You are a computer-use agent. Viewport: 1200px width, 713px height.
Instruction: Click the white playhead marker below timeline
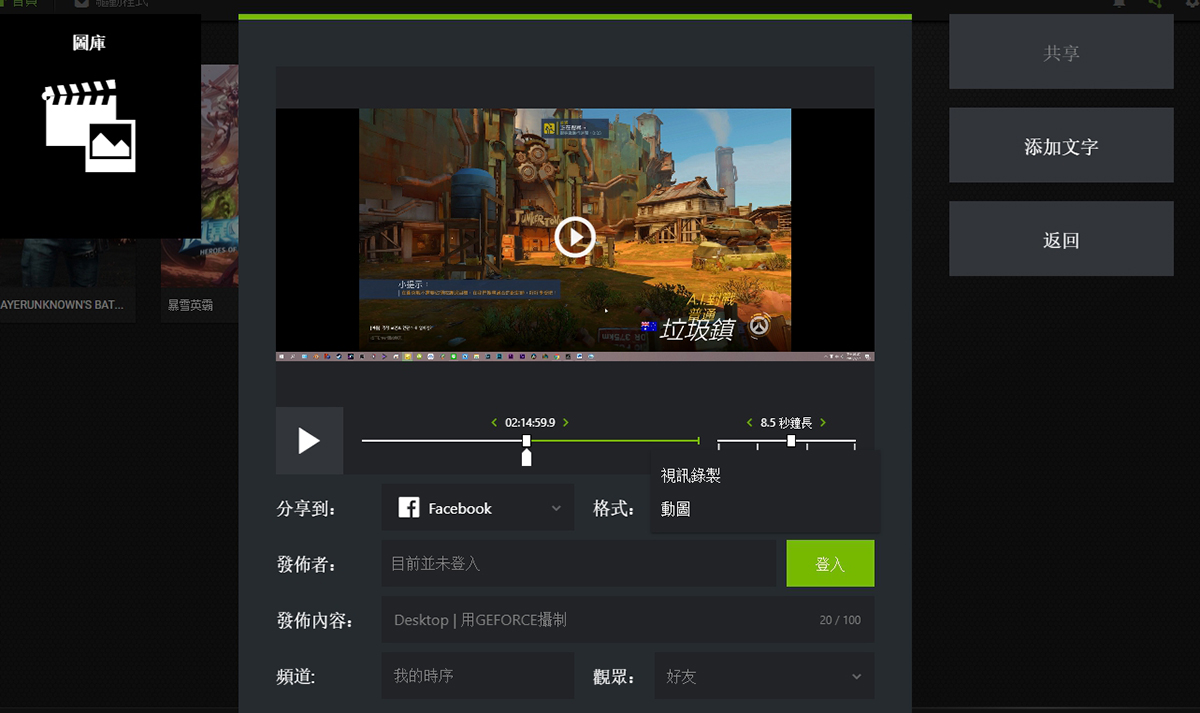click(526, 458)
